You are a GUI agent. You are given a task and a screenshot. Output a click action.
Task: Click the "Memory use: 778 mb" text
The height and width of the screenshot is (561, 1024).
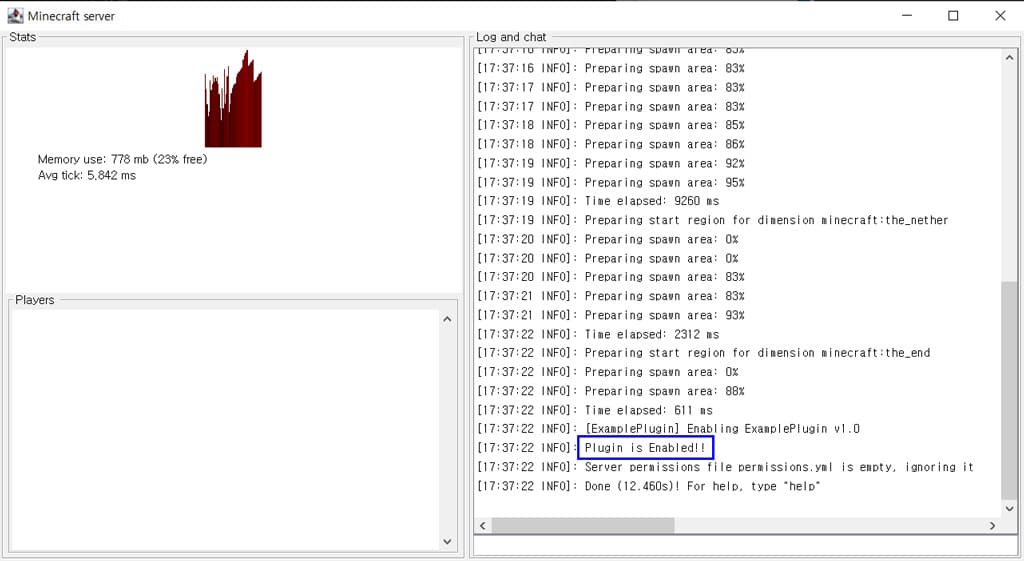coord(122,159)
